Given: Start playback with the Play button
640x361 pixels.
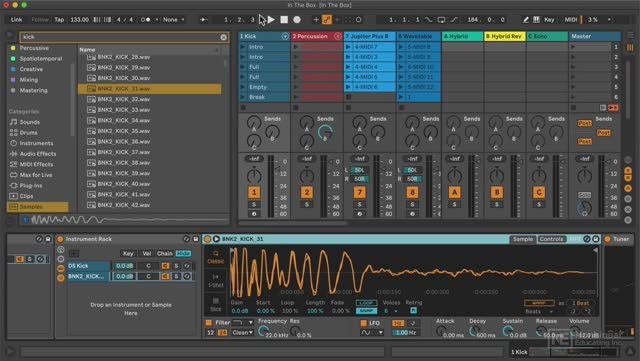Looking at the screenshot, I should [271, 19].
